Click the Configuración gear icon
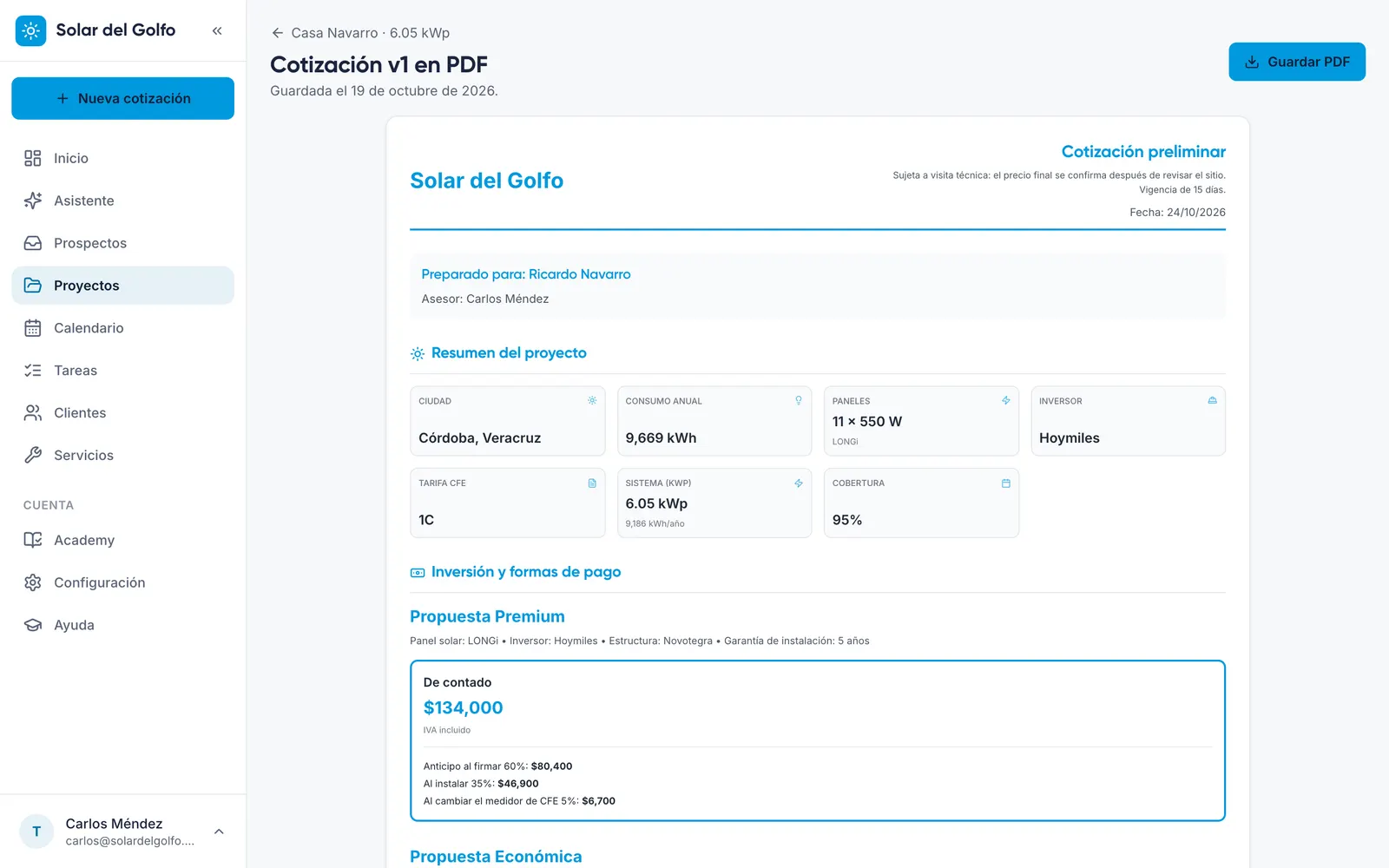Image resolution: width=1389 pixels, height=868 pixels. click(x=33, y=582)
